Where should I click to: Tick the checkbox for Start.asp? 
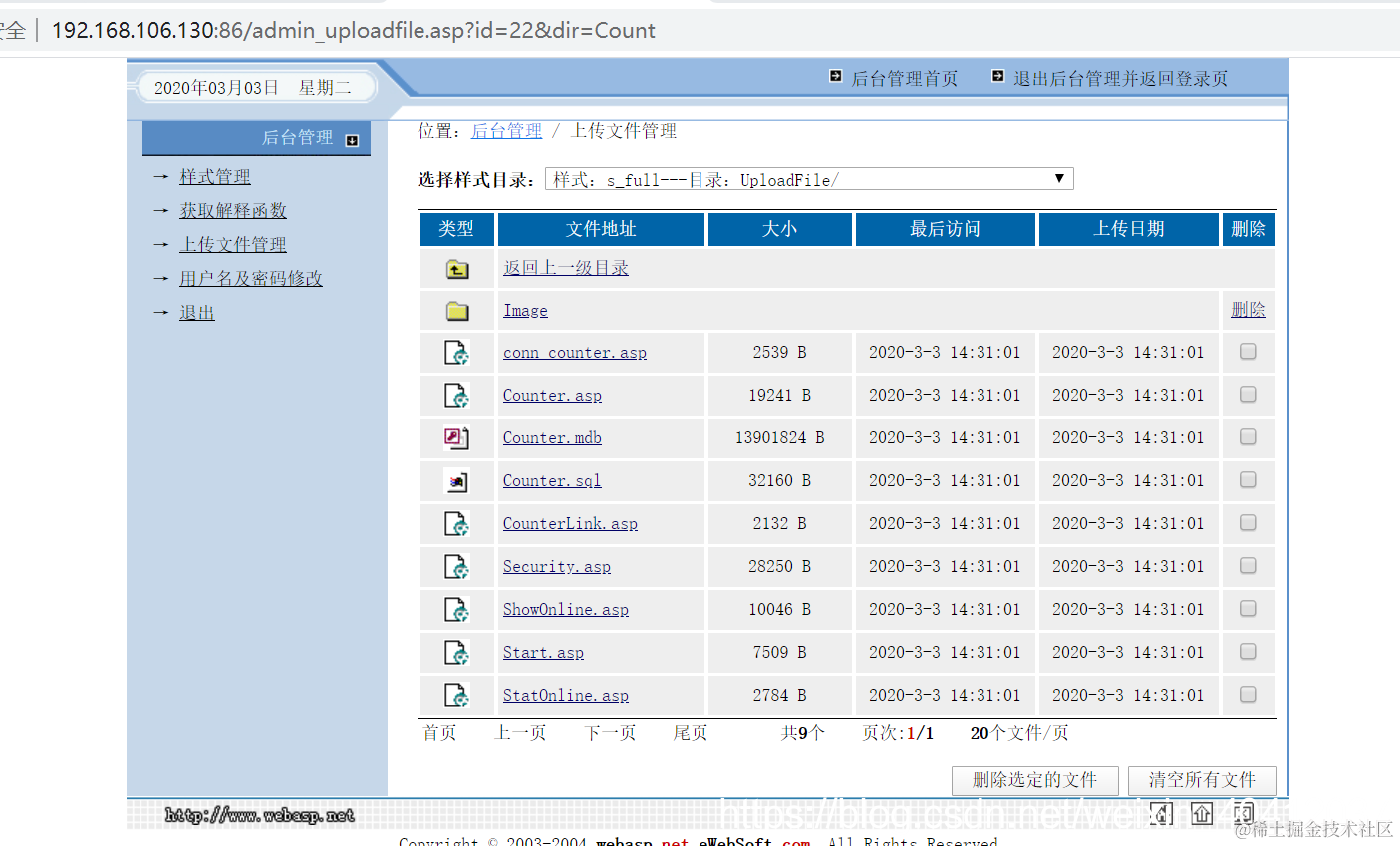[x=1248, y=652]
